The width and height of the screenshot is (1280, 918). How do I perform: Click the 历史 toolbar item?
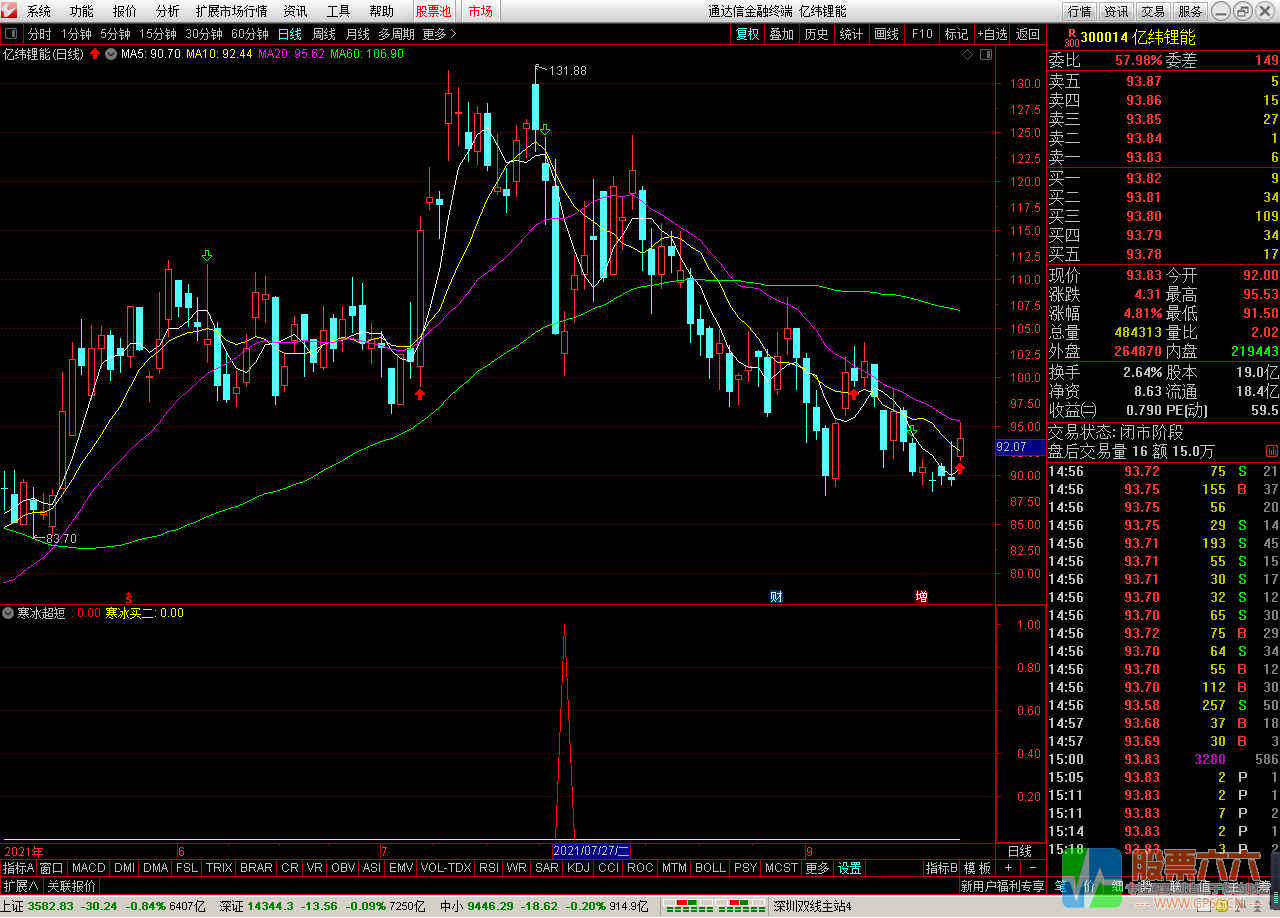tap(817, 34)
